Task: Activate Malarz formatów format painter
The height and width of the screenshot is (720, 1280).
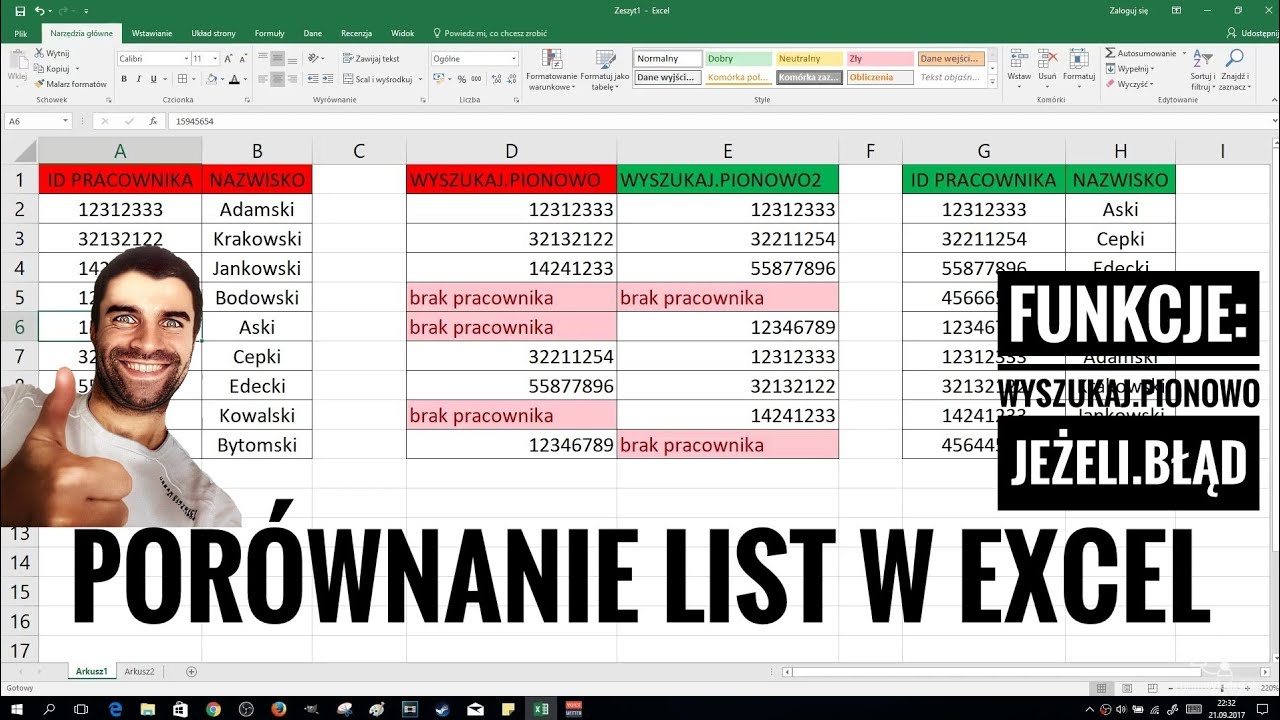Action: [x=70, y=84]
